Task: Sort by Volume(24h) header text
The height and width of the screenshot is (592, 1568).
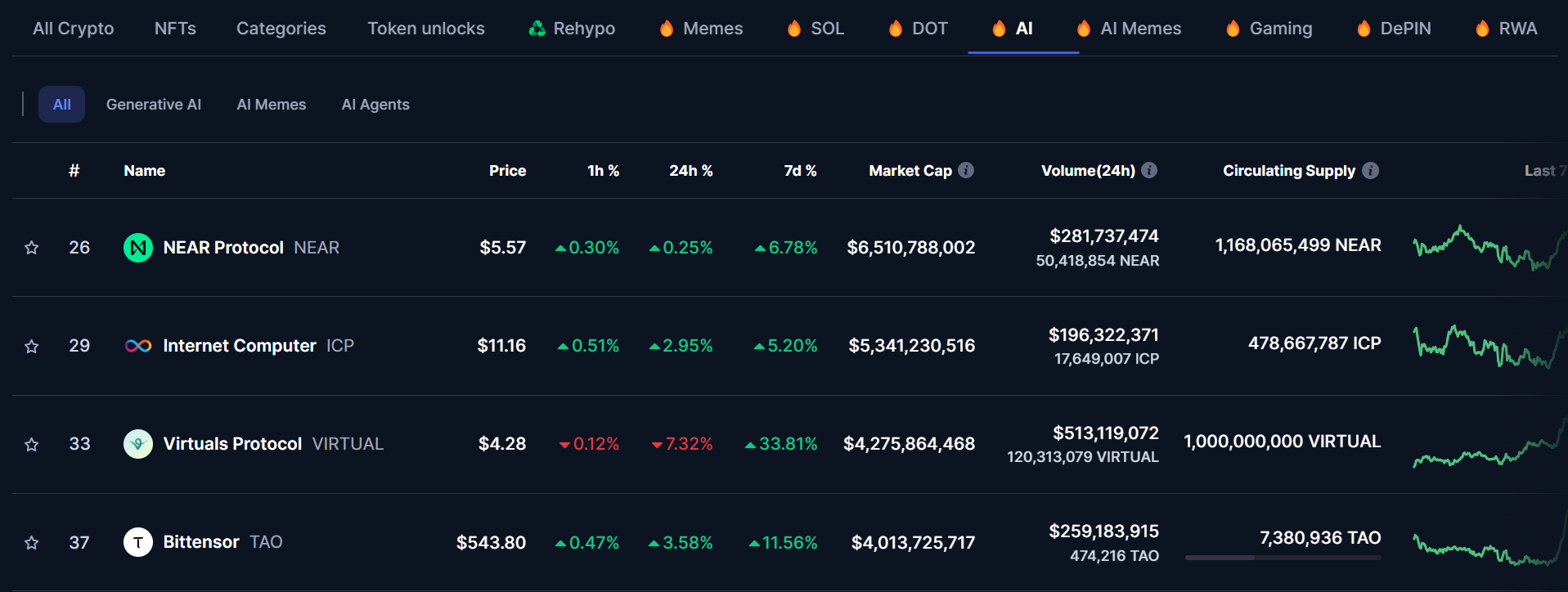Action: (1088, 170)
